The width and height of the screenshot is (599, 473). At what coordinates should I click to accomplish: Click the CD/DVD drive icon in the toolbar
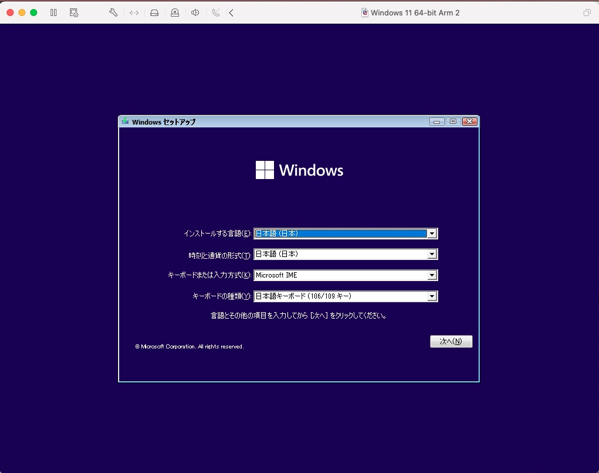click(175, 13)
